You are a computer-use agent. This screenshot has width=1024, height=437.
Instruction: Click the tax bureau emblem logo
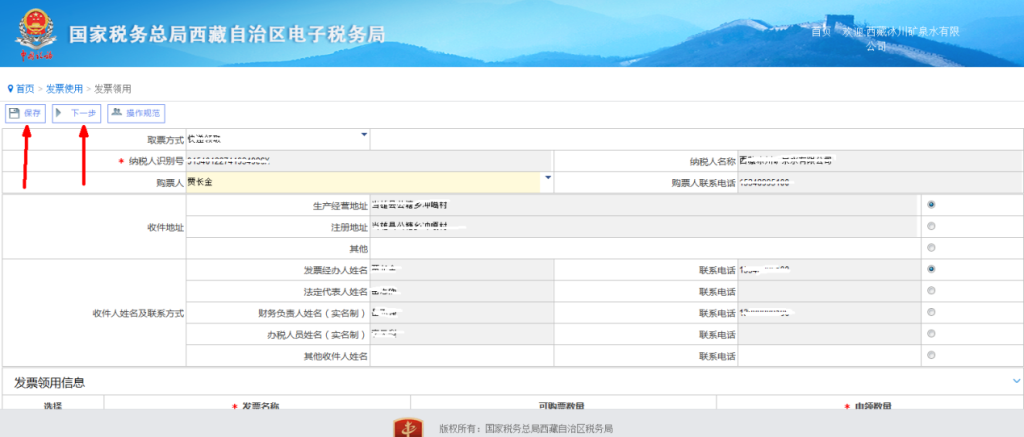click(36, 32)
